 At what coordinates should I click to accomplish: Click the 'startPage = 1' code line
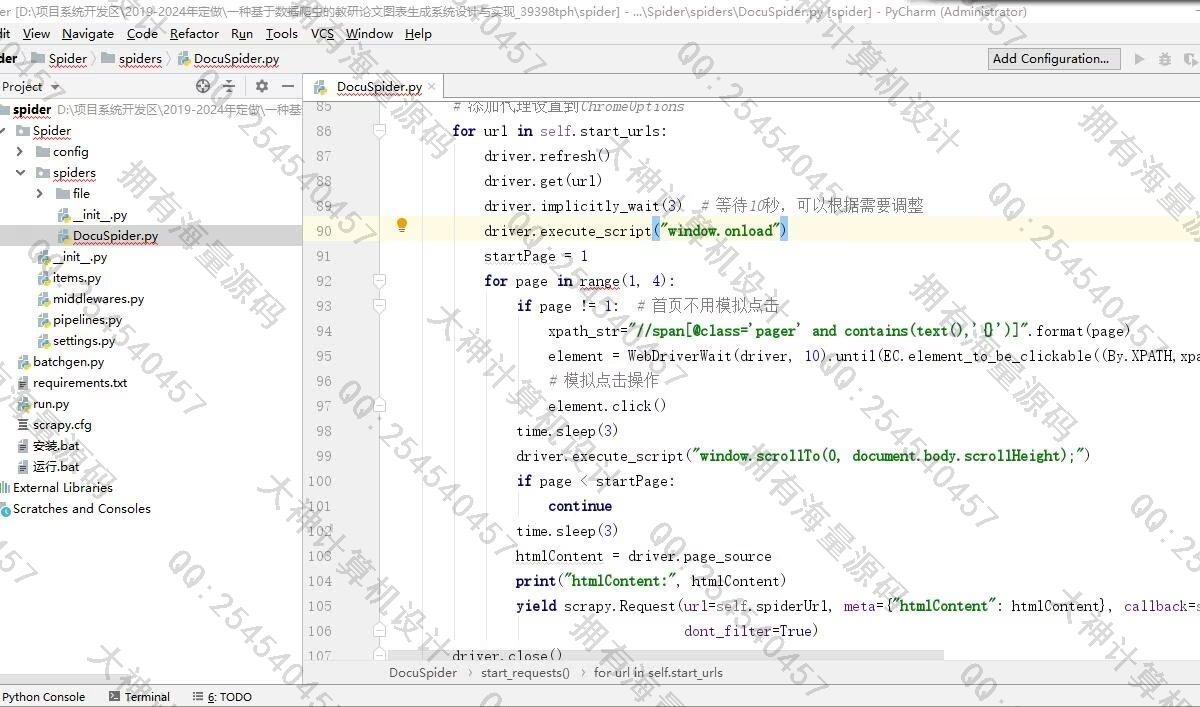pos(536,256)
